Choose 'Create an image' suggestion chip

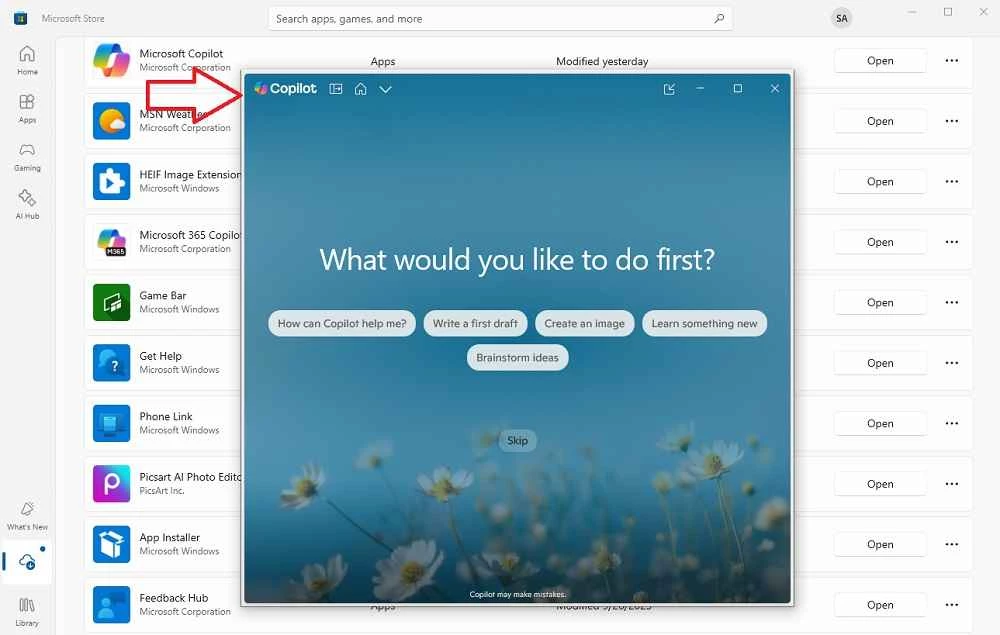click(584, 323)
